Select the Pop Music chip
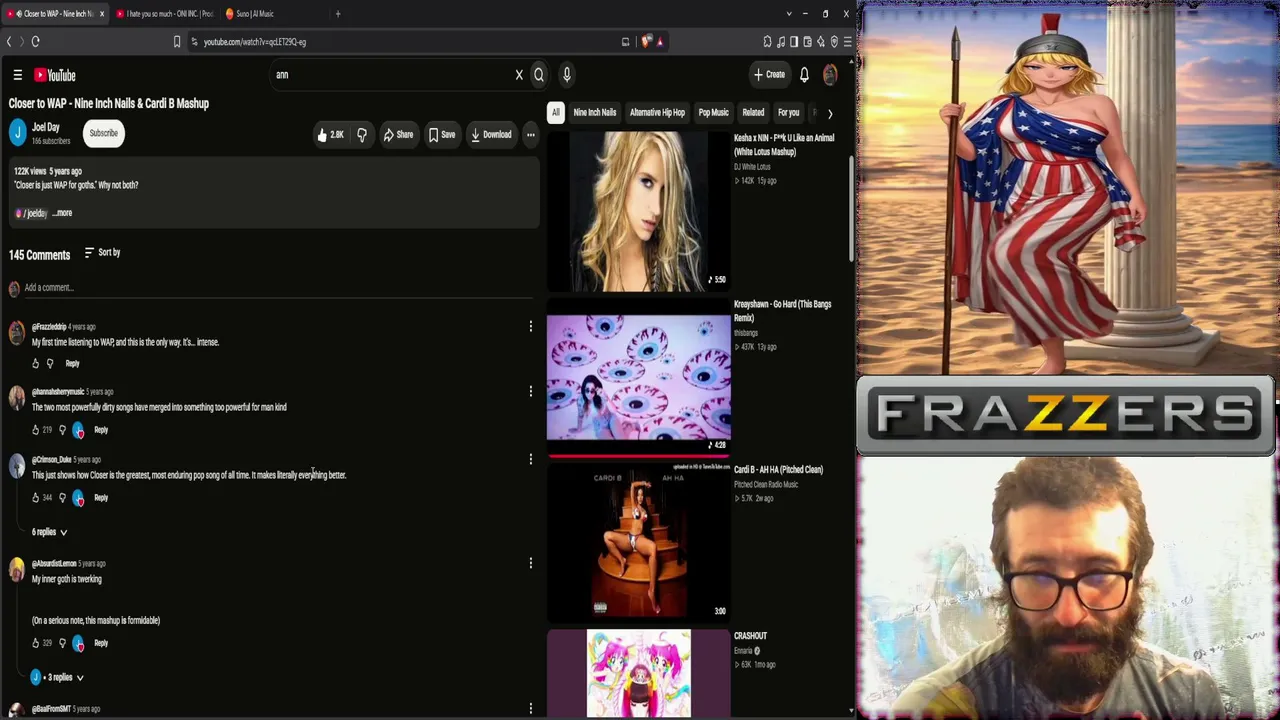This screenshot has width=1280, height=720. tap(713, 113)
